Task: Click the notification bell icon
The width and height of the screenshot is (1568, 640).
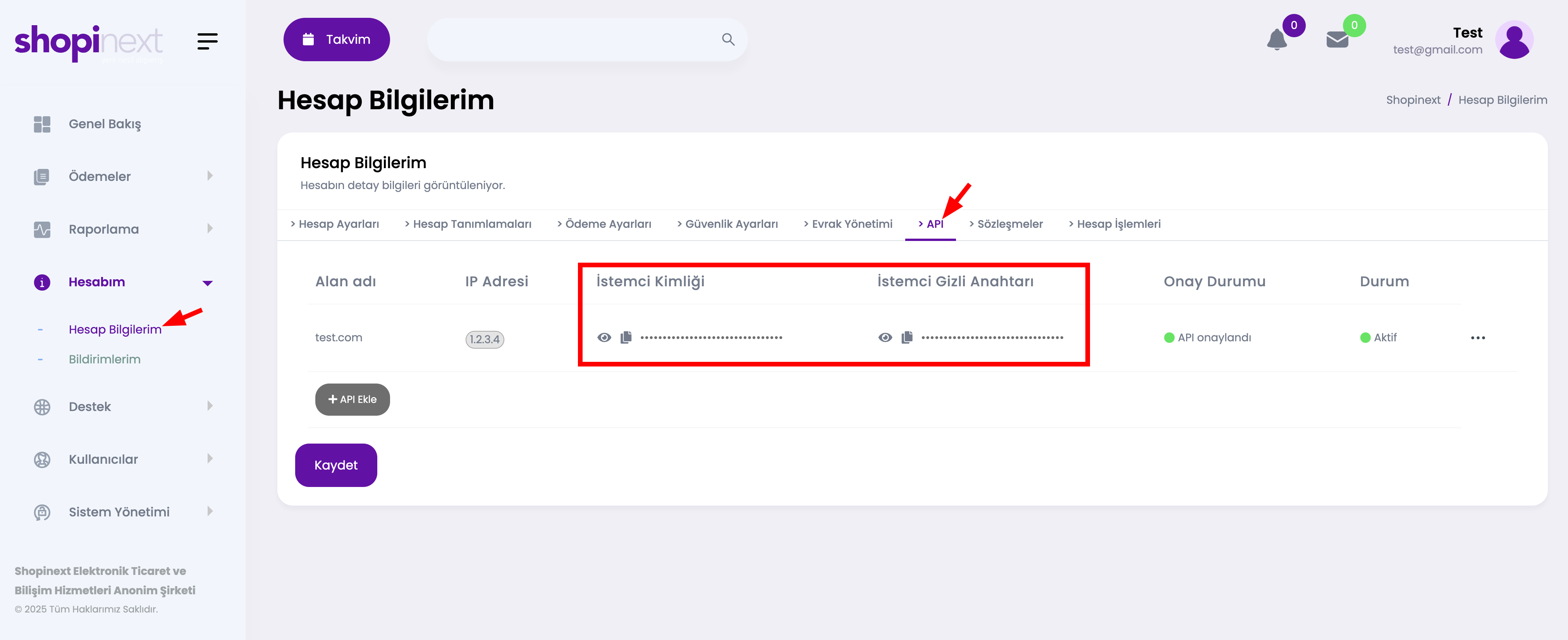Action: coord(1276,40)
